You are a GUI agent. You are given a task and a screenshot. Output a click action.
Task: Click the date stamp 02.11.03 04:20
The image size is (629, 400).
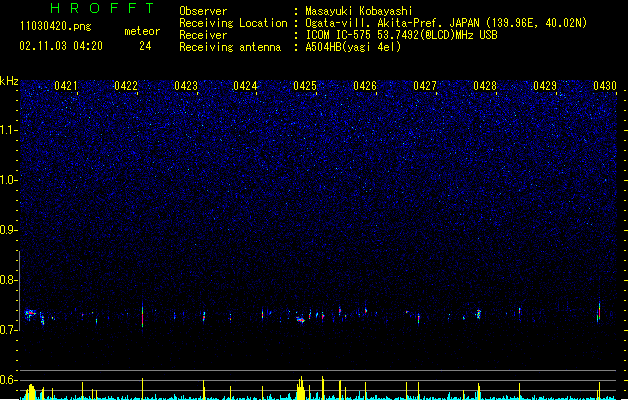click(x=61, y=46)
